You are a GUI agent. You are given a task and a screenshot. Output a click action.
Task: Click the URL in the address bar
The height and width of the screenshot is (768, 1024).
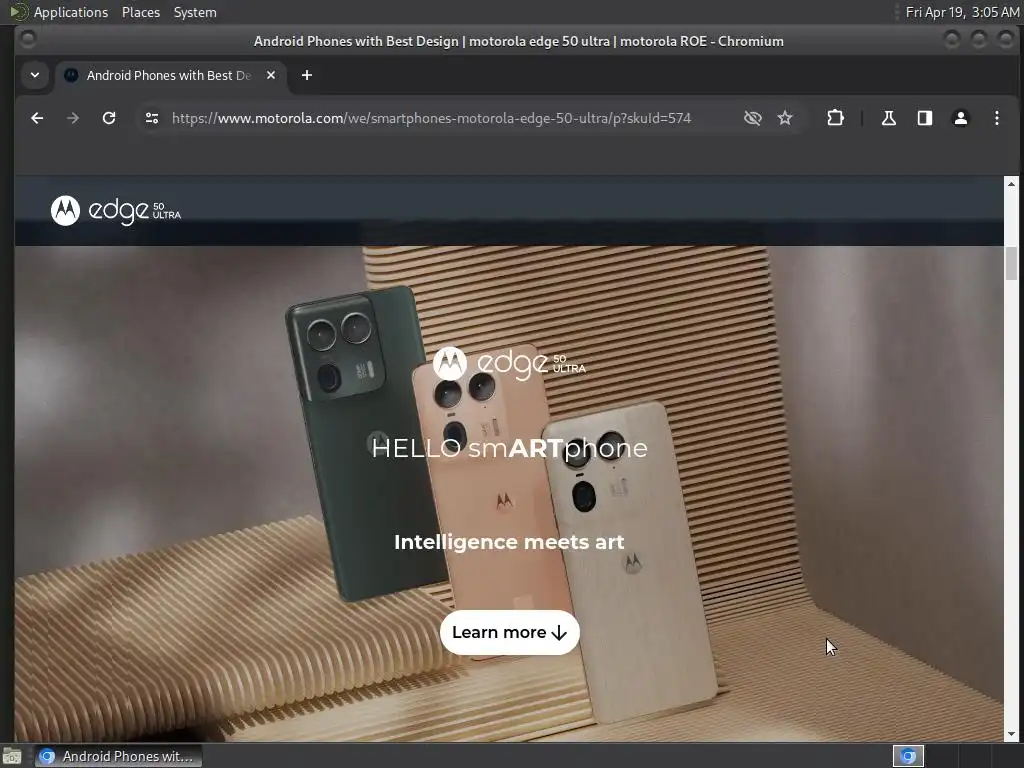click(431, 118)
